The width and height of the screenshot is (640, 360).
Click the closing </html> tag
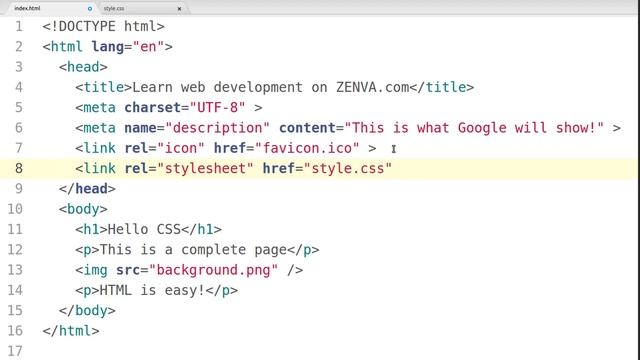71,331
